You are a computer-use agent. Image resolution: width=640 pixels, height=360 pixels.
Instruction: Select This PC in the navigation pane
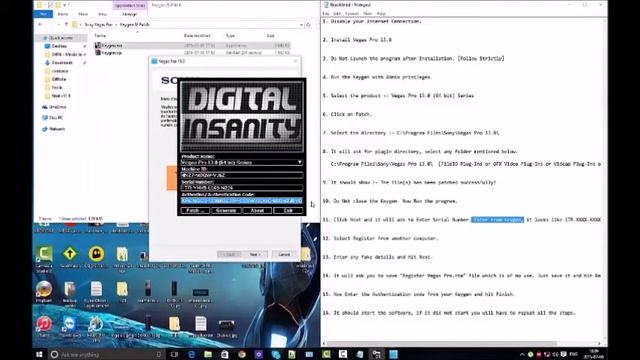click(x=56, y=118)
